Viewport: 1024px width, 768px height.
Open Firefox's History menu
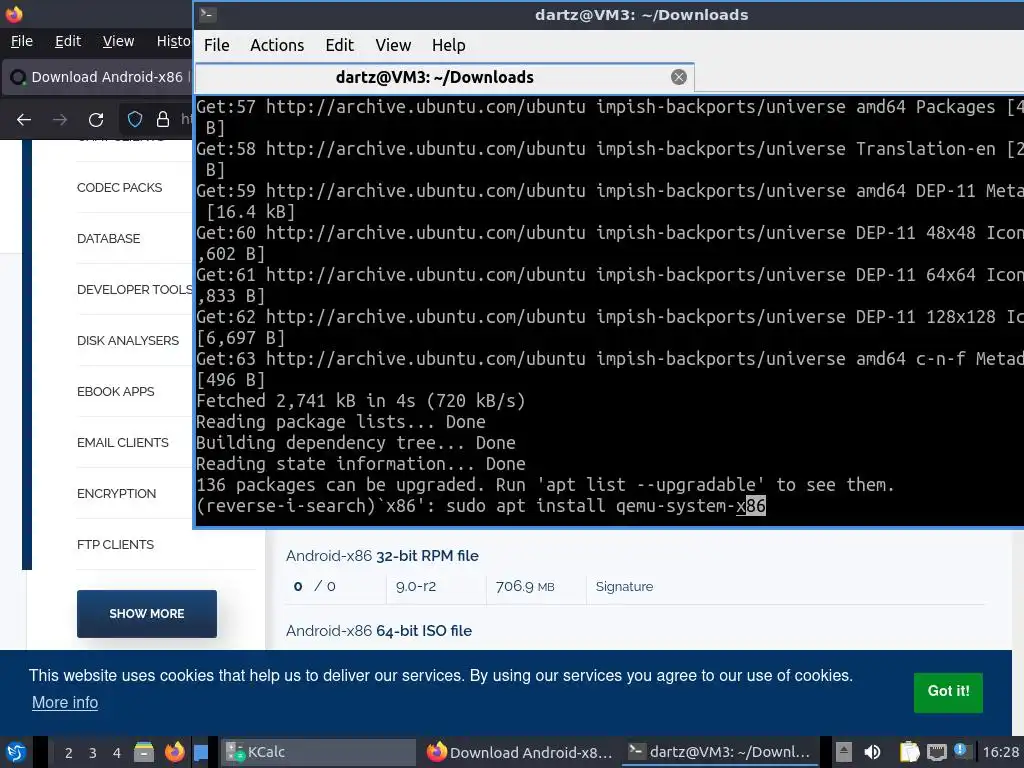[x=174, y=41]
